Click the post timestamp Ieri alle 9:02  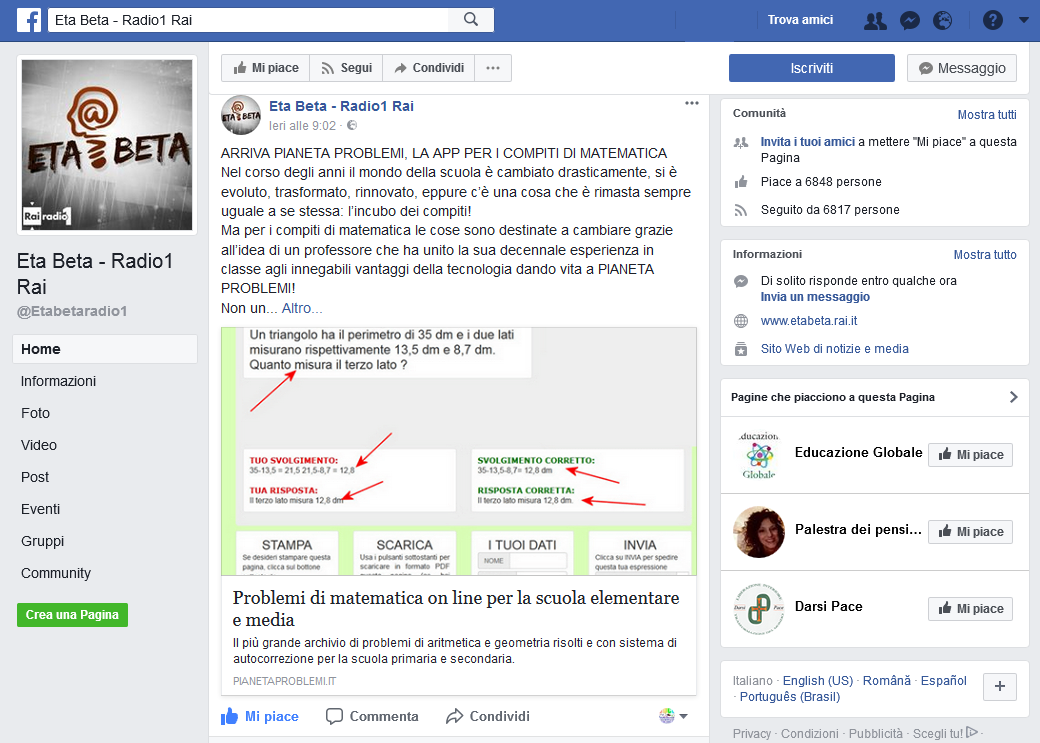(302, 125)
